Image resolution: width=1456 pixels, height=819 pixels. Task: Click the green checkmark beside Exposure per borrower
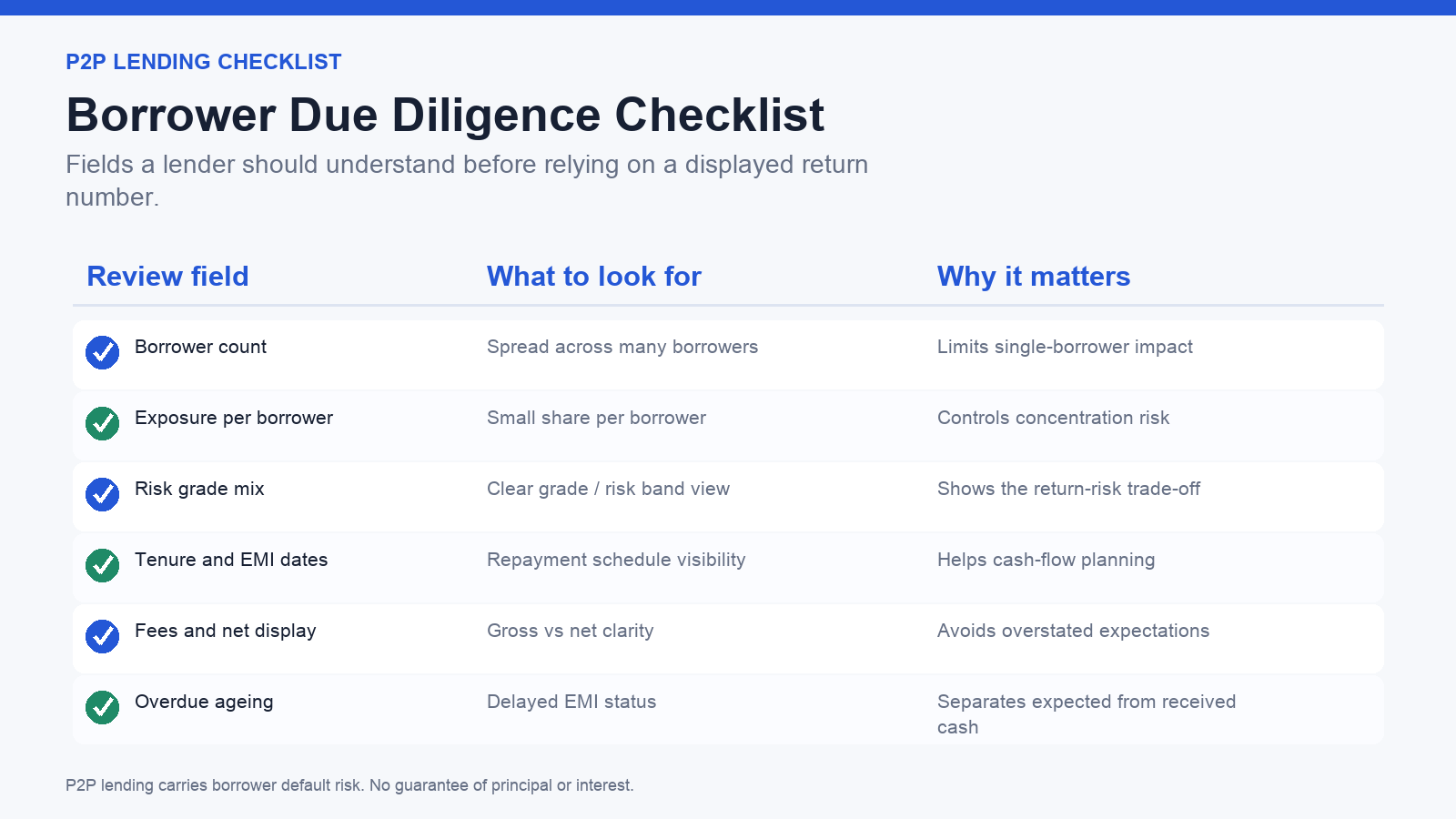(x=102, y=423)
